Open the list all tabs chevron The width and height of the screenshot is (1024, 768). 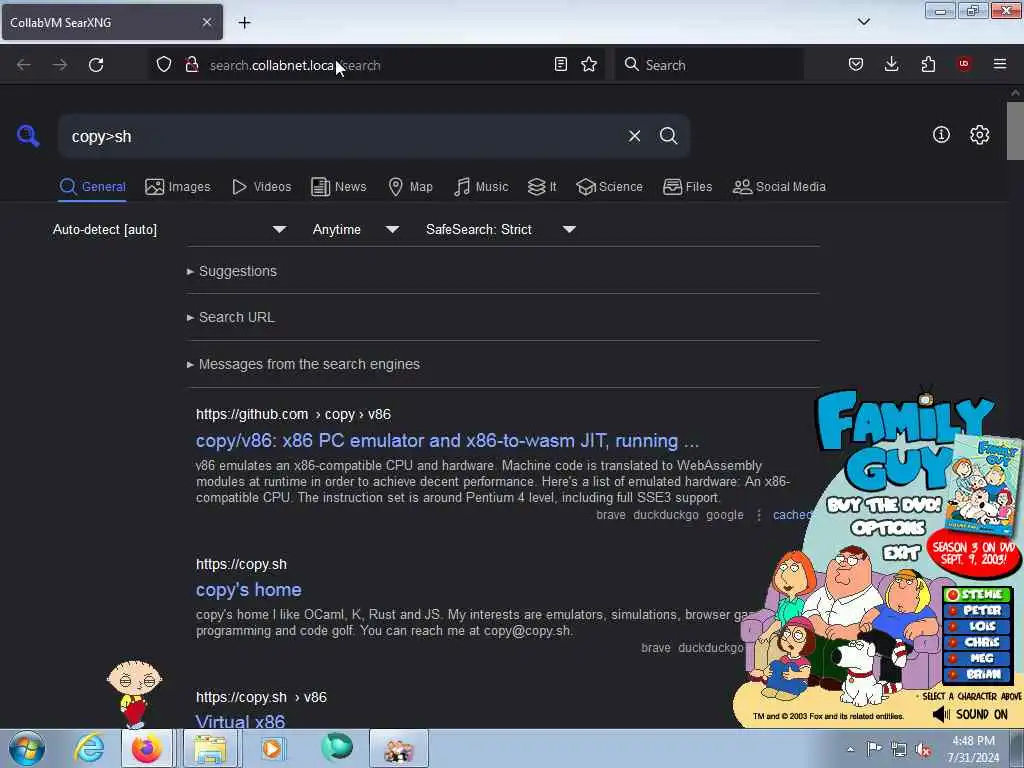point(863,22)
